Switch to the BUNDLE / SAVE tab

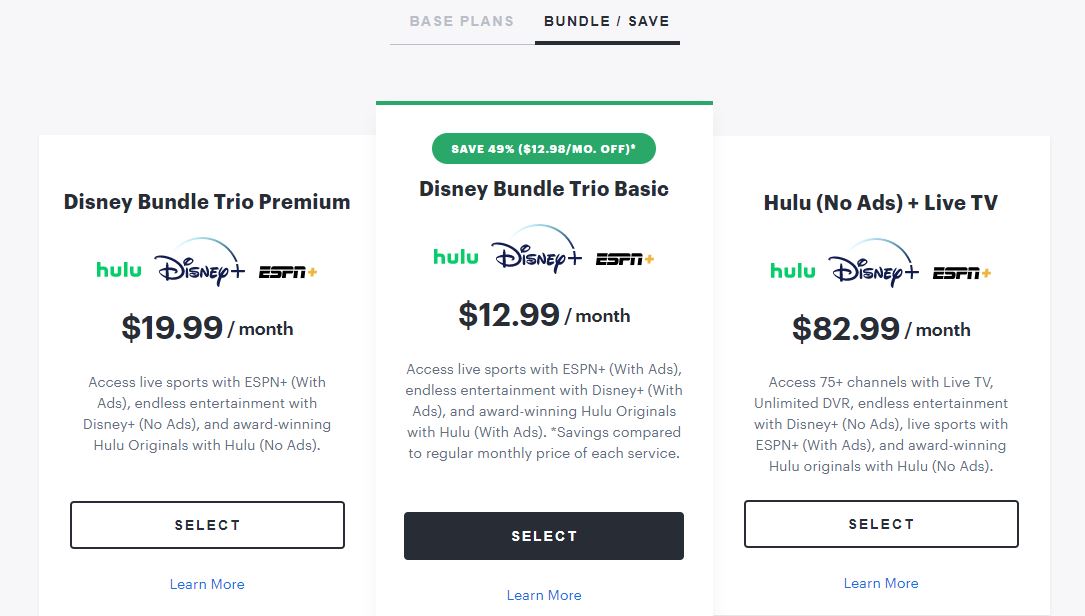tap(607, 21)
